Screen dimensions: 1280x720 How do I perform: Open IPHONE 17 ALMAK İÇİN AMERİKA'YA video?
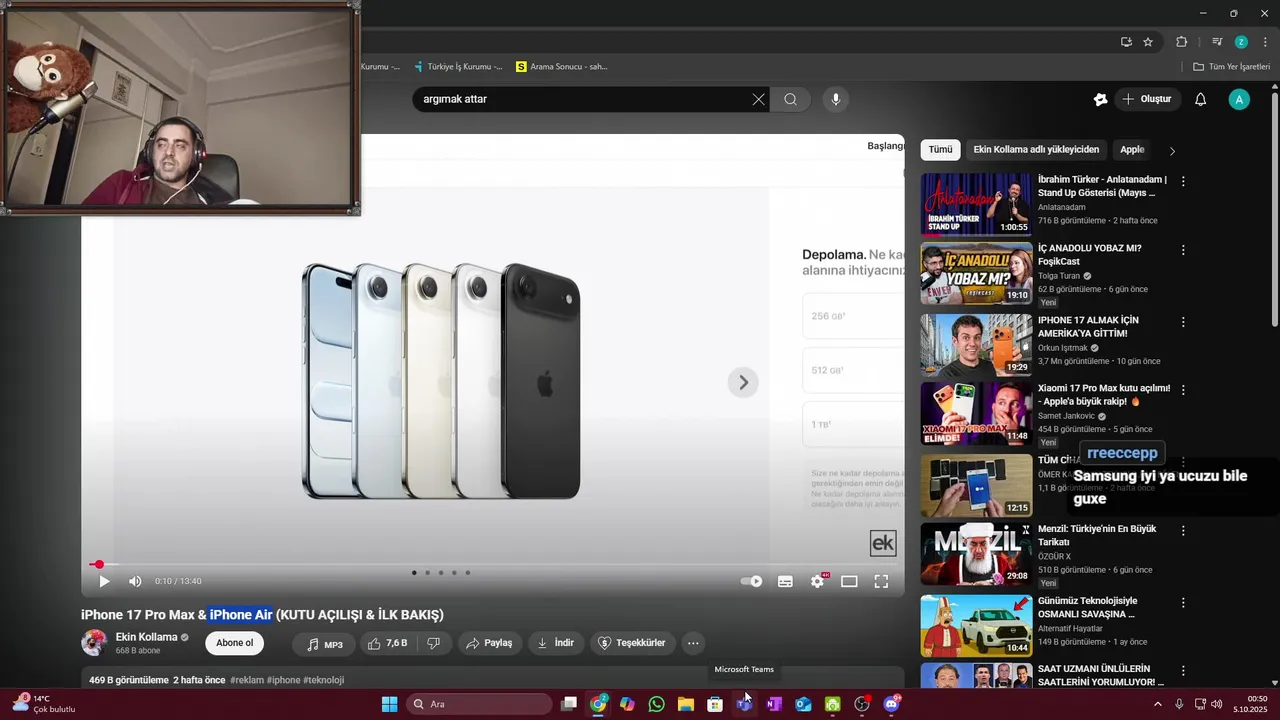pos(976,345)
